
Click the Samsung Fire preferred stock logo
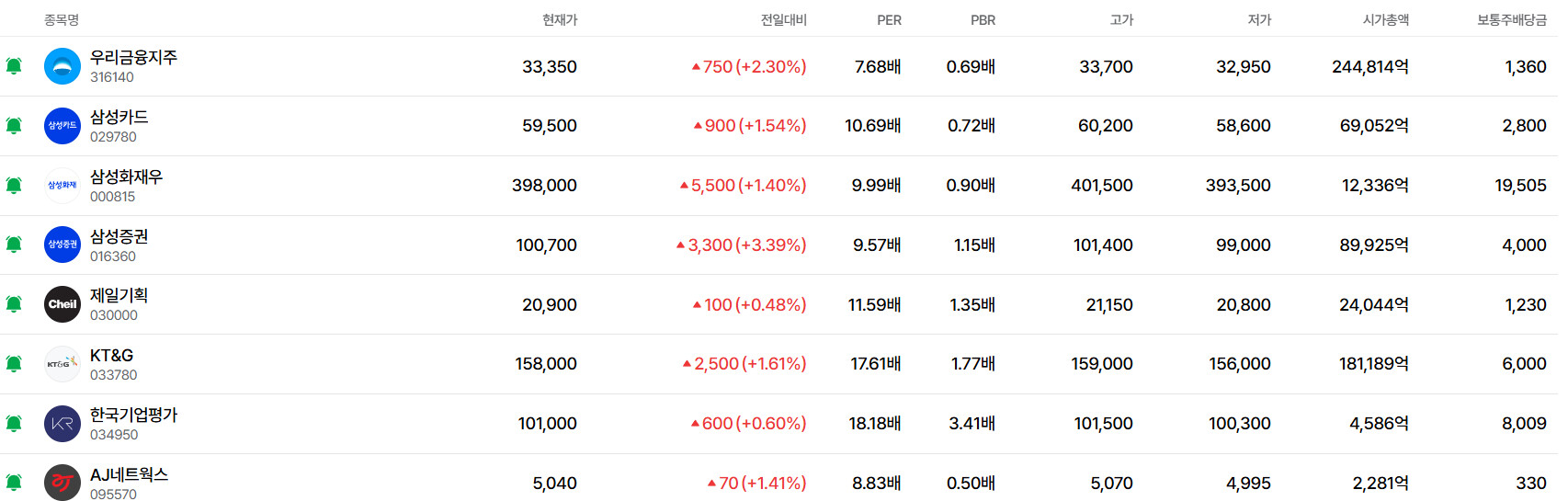point(62,186)
